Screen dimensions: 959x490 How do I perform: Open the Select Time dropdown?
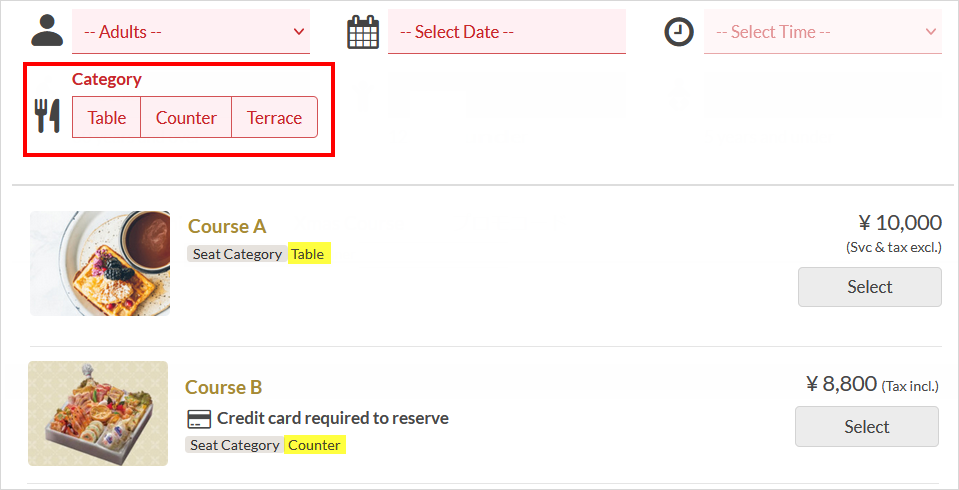822,32
